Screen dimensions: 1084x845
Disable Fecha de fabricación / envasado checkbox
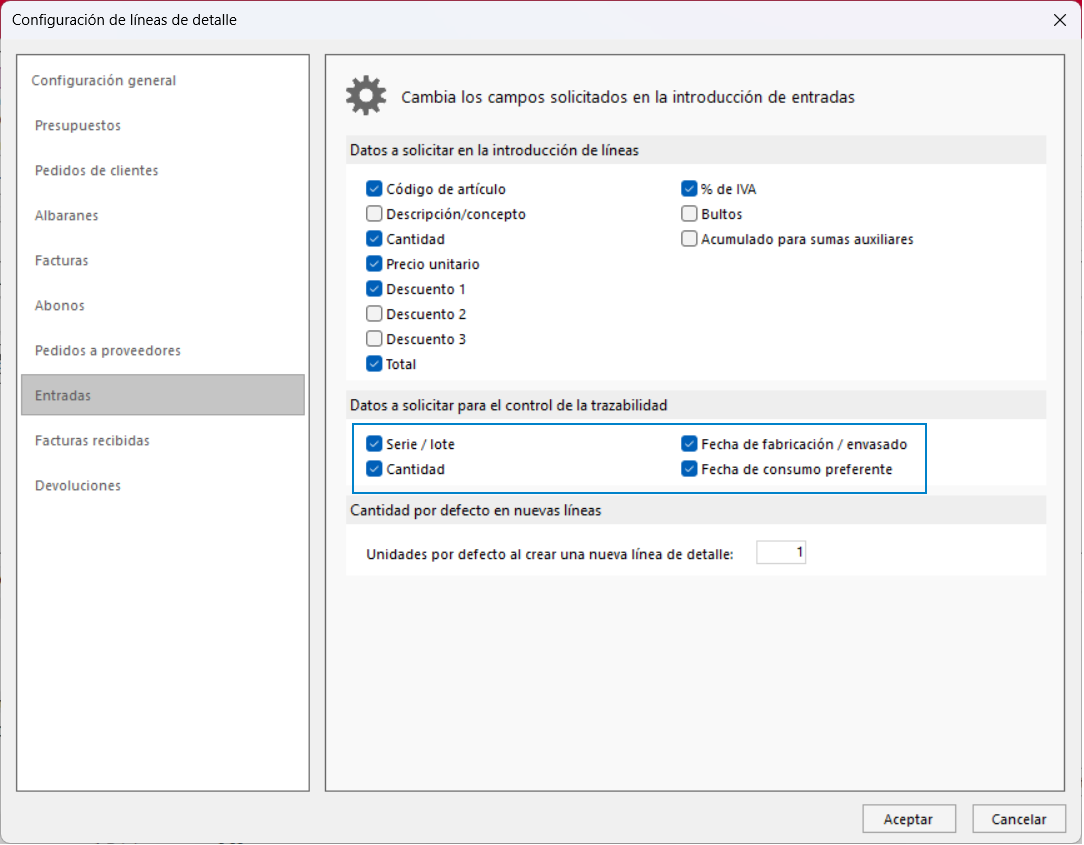[x=689, y=444]
